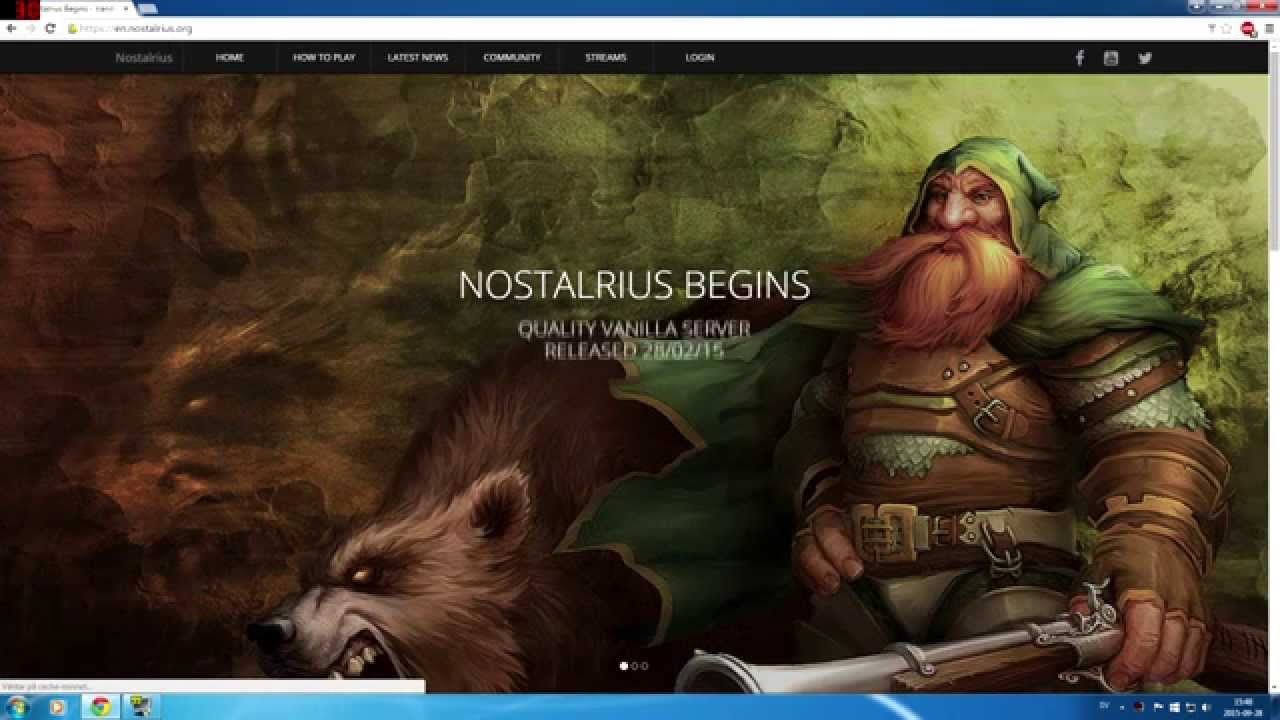
Task: Bookmark this page with the star icon
Action: [1227, 29]
